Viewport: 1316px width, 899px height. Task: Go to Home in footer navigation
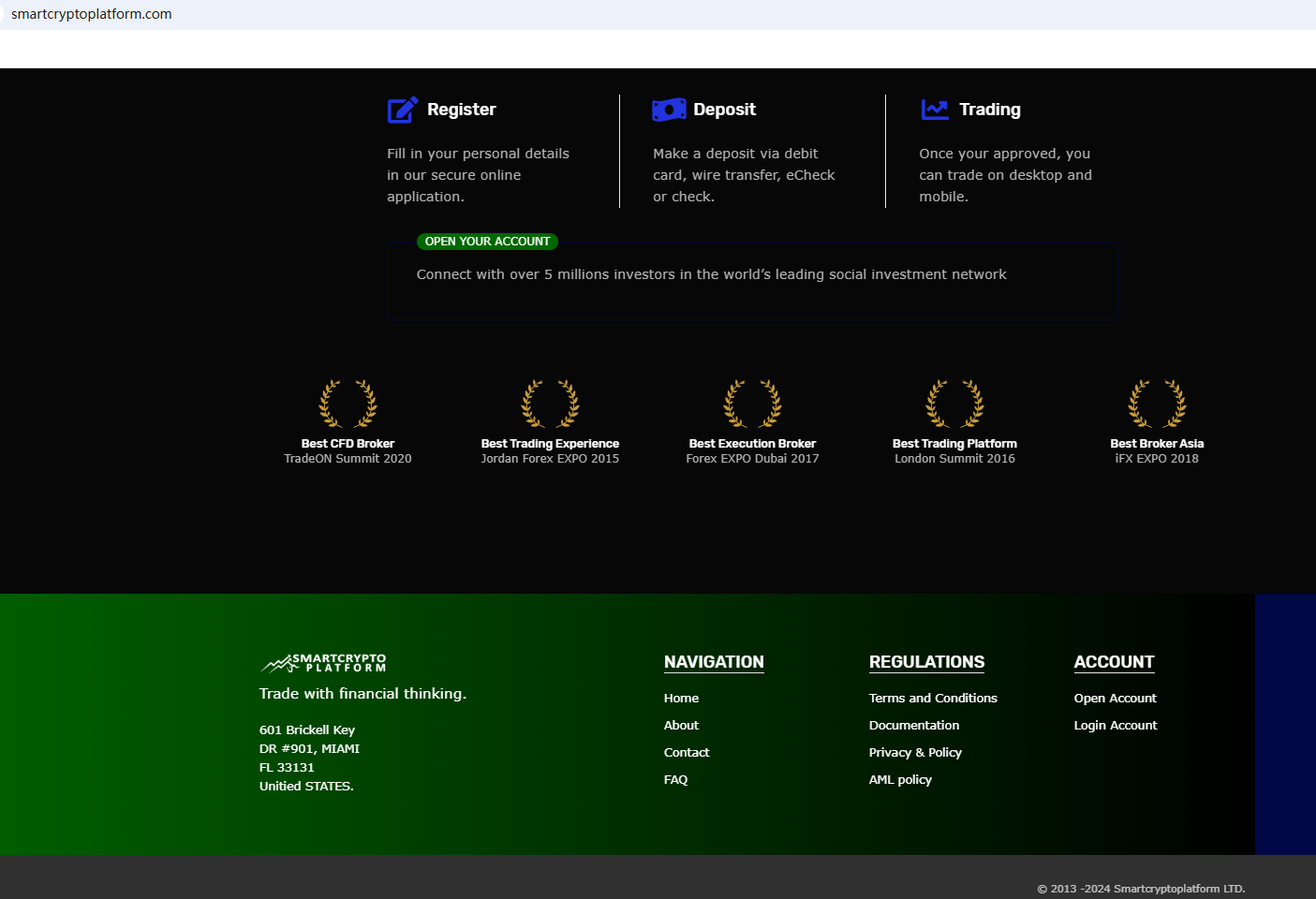pyautogui.click(x=681, y=698)
